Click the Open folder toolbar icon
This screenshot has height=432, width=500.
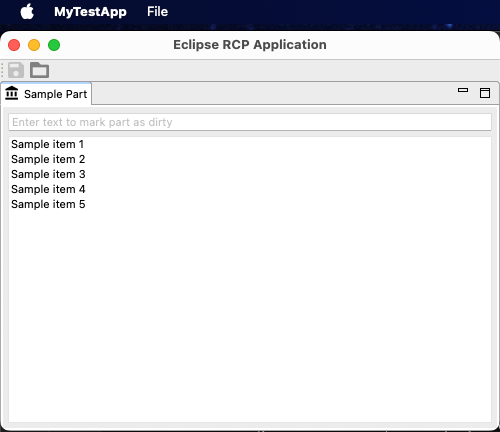tap(39, 70)
